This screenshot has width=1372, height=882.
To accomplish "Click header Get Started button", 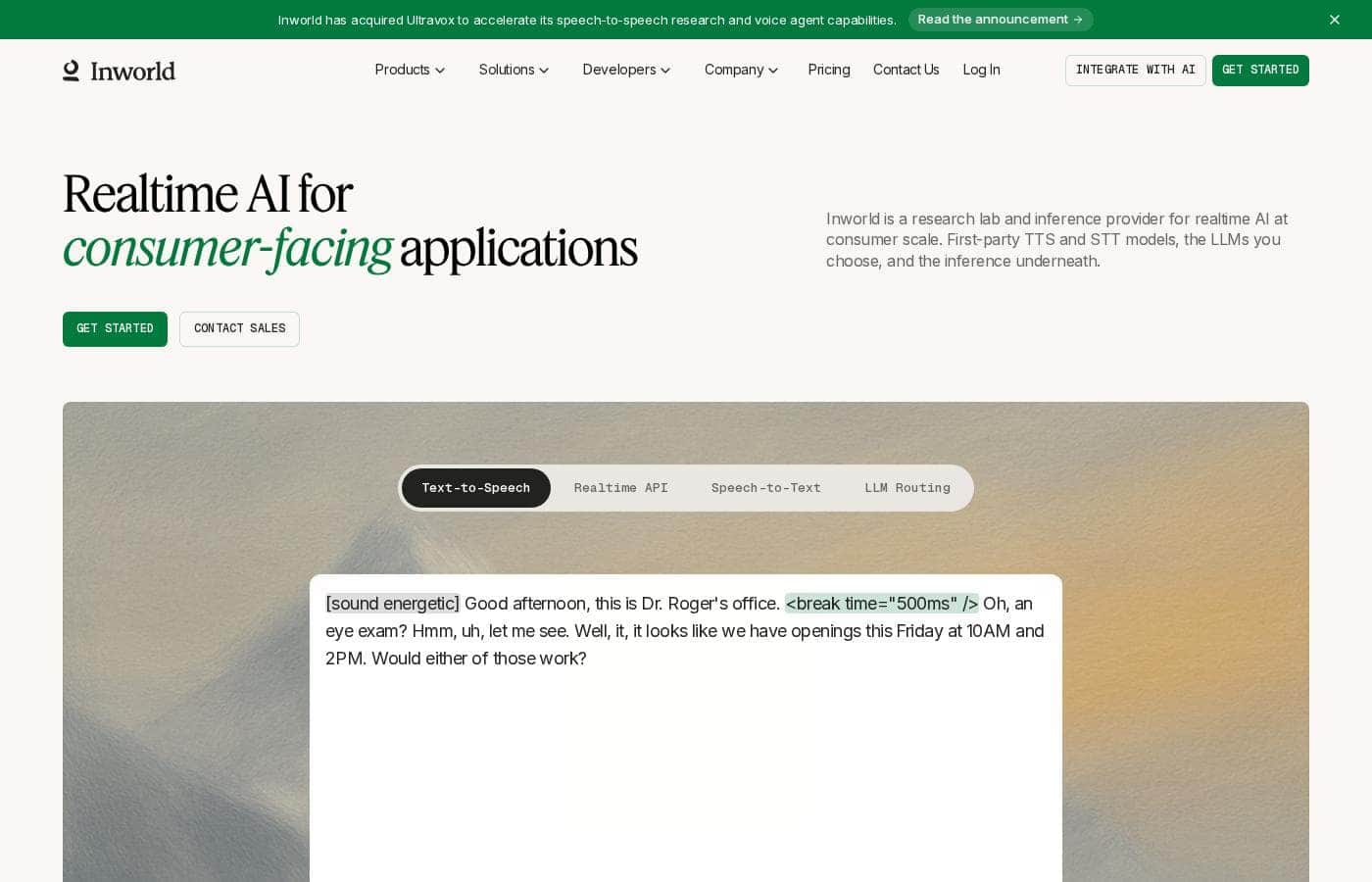I will pos(1260,71).
